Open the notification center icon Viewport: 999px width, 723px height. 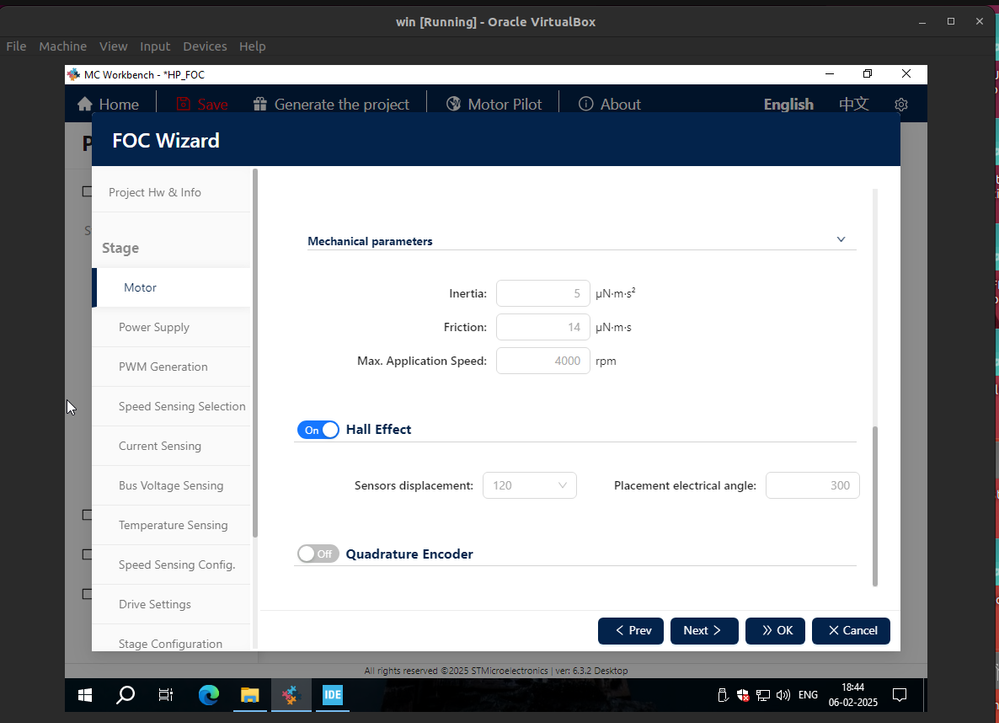click(x=900, y=695)
